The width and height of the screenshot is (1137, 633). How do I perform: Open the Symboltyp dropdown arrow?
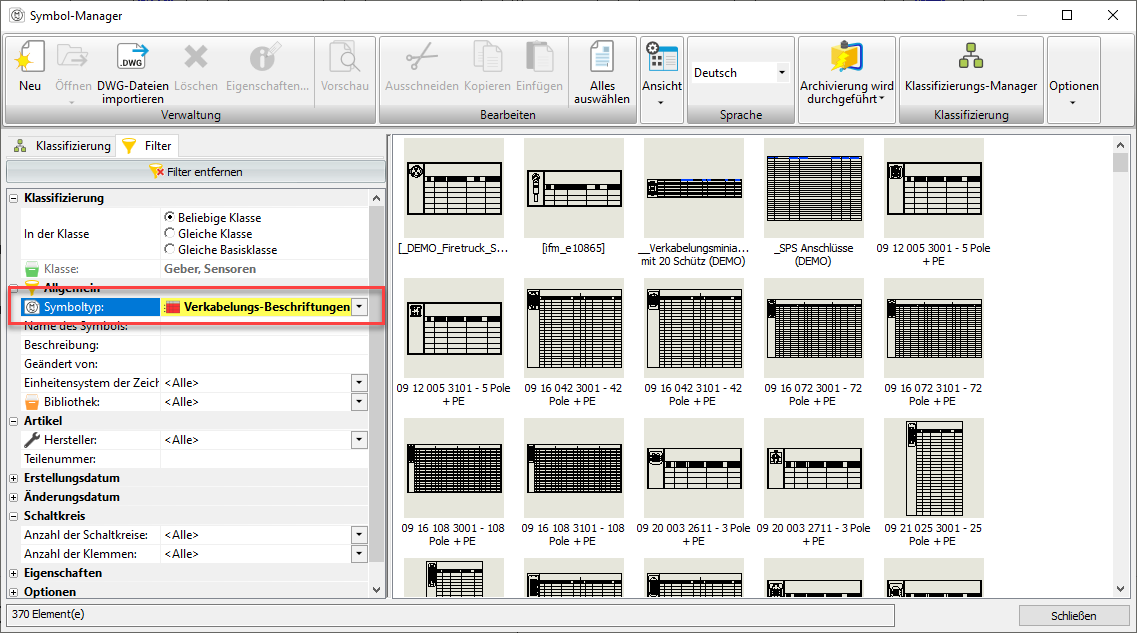[359, 308]
